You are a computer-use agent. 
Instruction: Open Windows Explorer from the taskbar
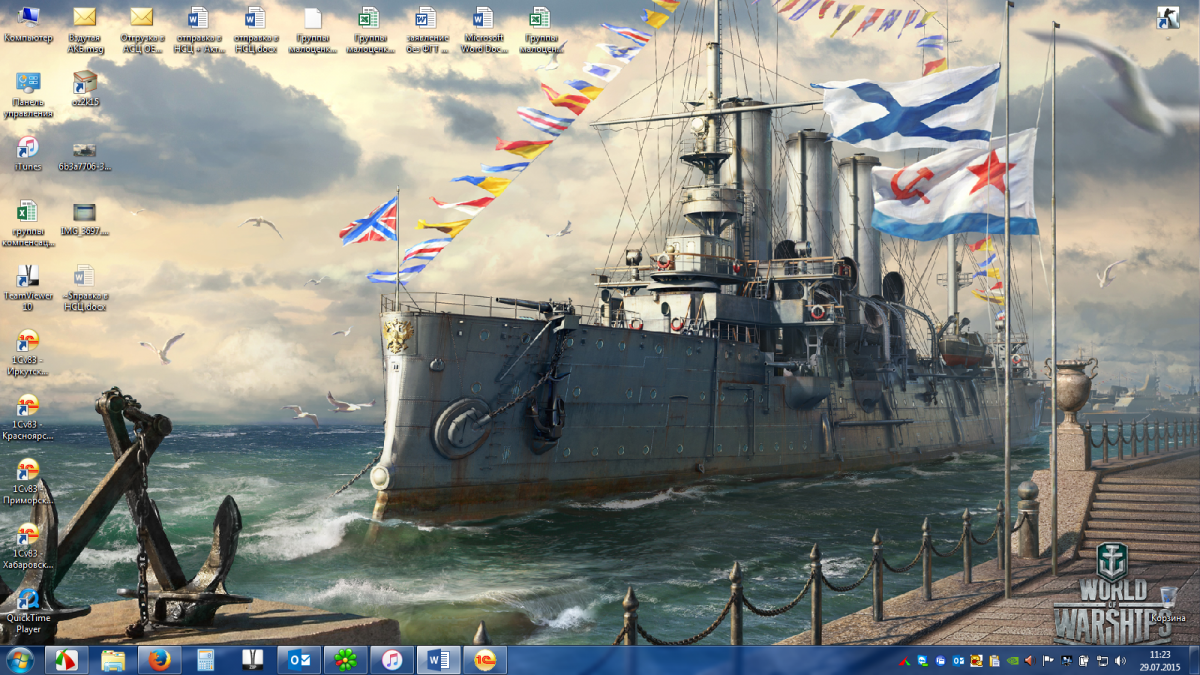pos(113,660)
